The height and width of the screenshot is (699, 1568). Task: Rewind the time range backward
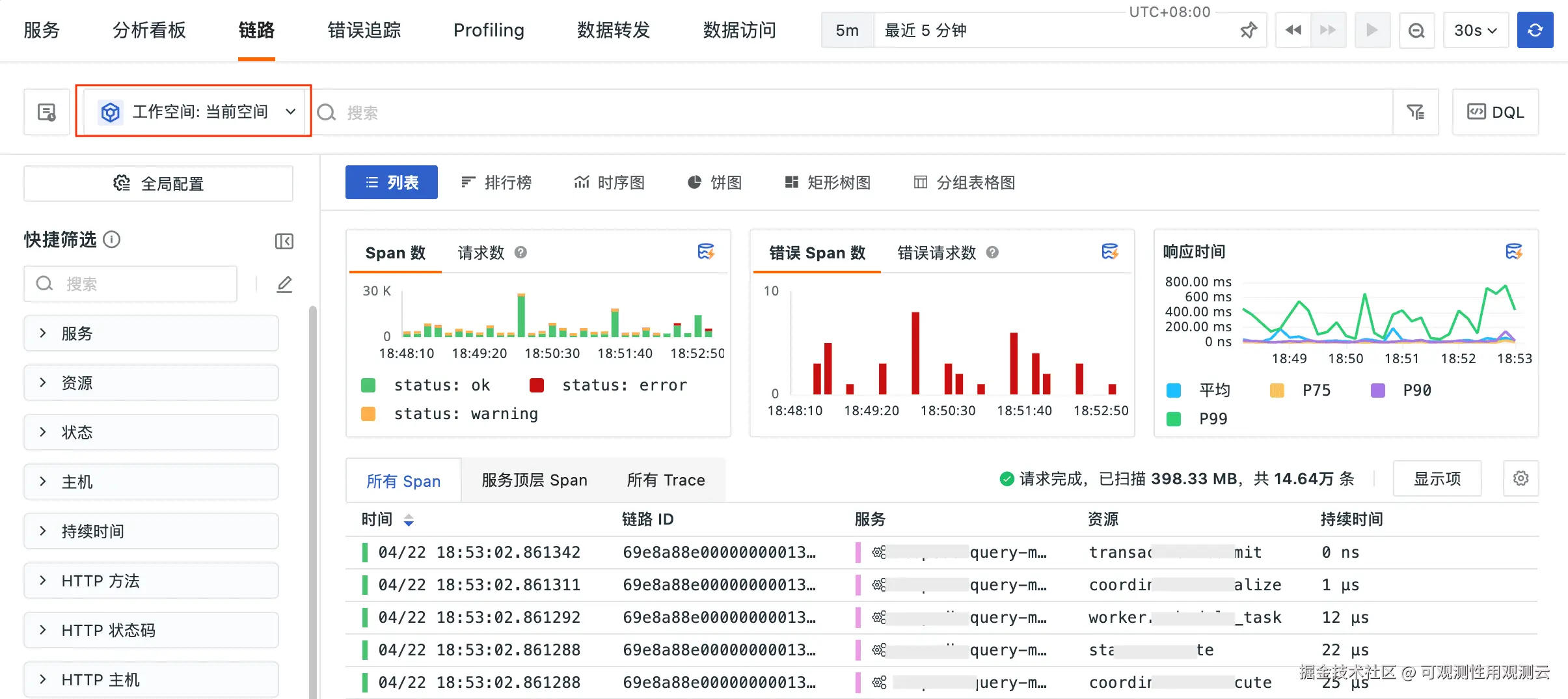1293,31
